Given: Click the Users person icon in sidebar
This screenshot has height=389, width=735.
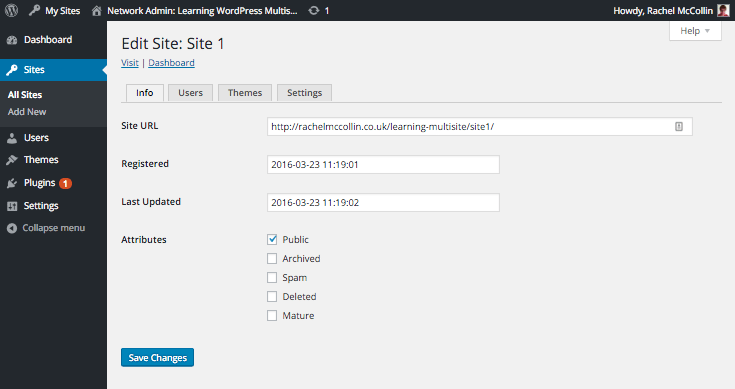Looking at the screenshot, I should point(12,138).
